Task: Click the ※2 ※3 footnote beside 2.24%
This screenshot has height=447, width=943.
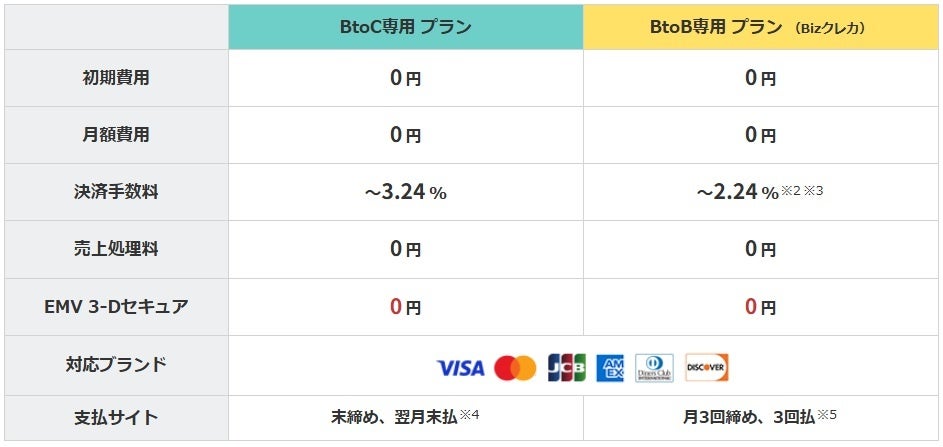Action: coord(804,191)
